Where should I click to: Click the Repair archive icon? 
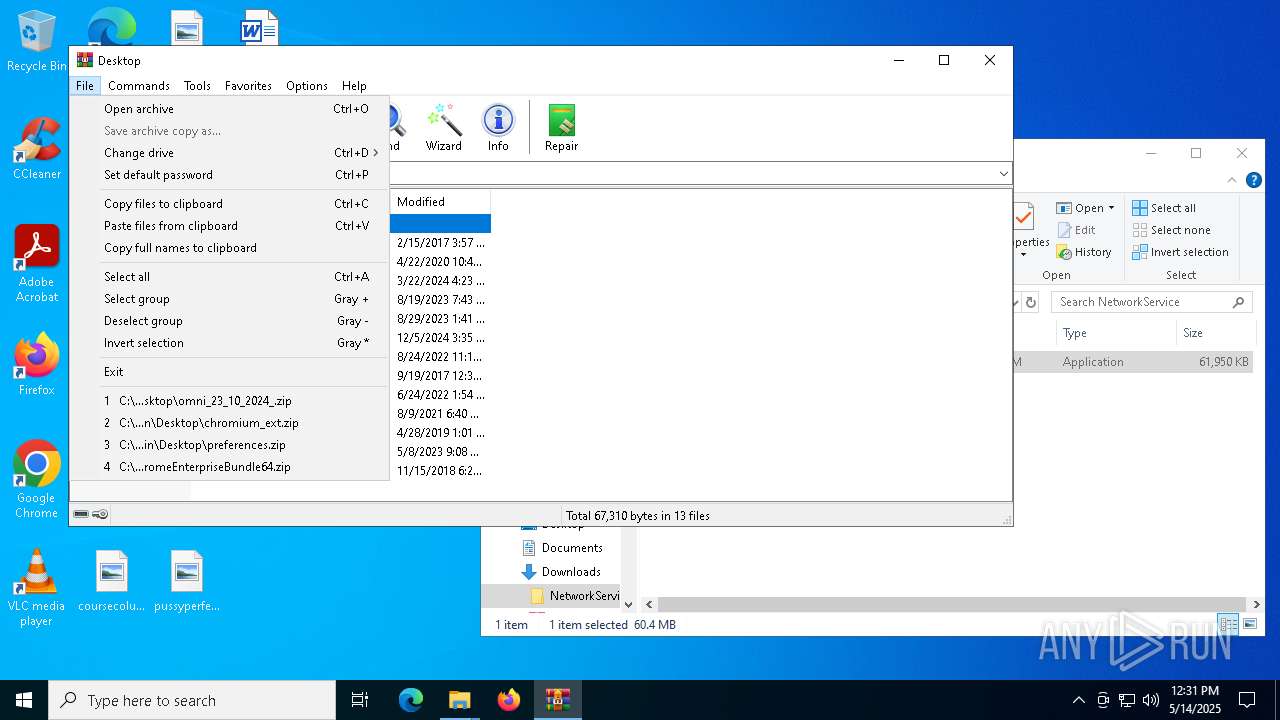tap(561, 127)
